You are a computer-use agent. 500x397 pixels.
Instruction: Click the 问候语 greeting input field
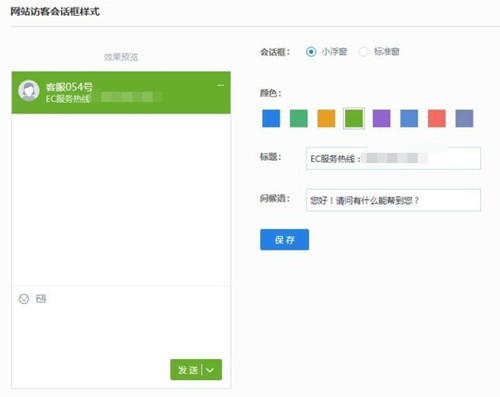pyautogui.click(x=393, y=200)
